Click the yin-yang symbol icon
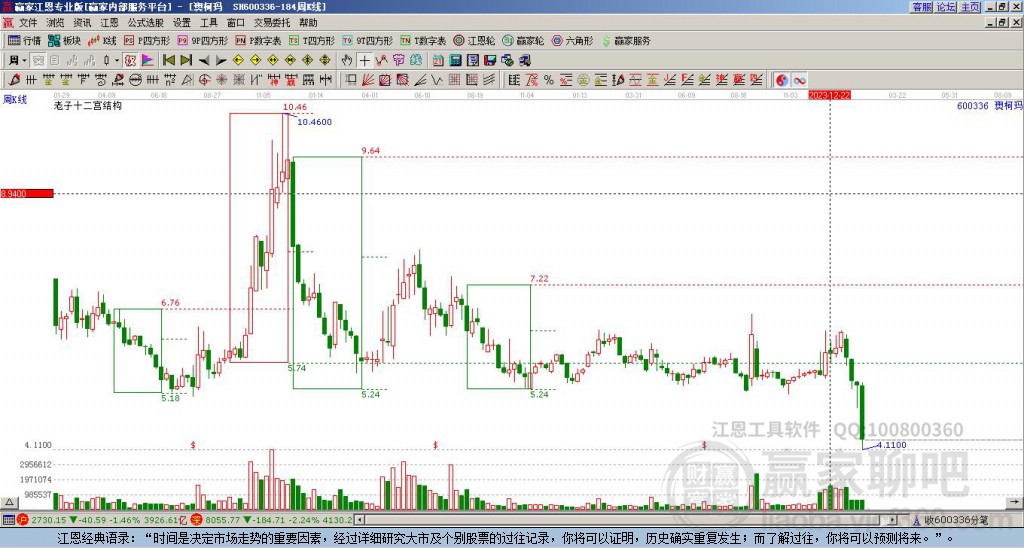 click(782, 80)
